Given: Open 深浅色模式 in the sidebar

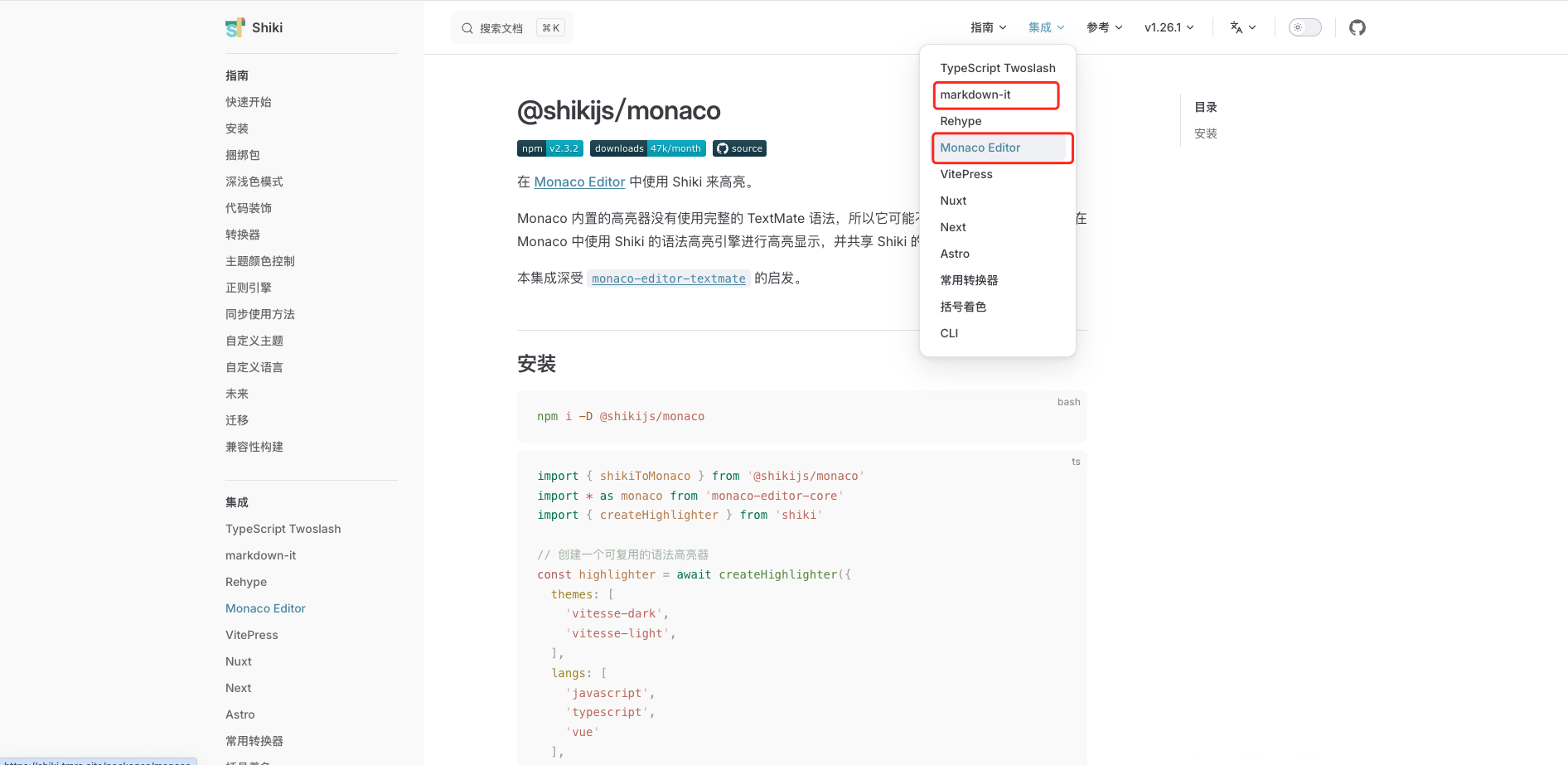Looking at the screenshot, I should pyautogui.click(x=254, y=182).
